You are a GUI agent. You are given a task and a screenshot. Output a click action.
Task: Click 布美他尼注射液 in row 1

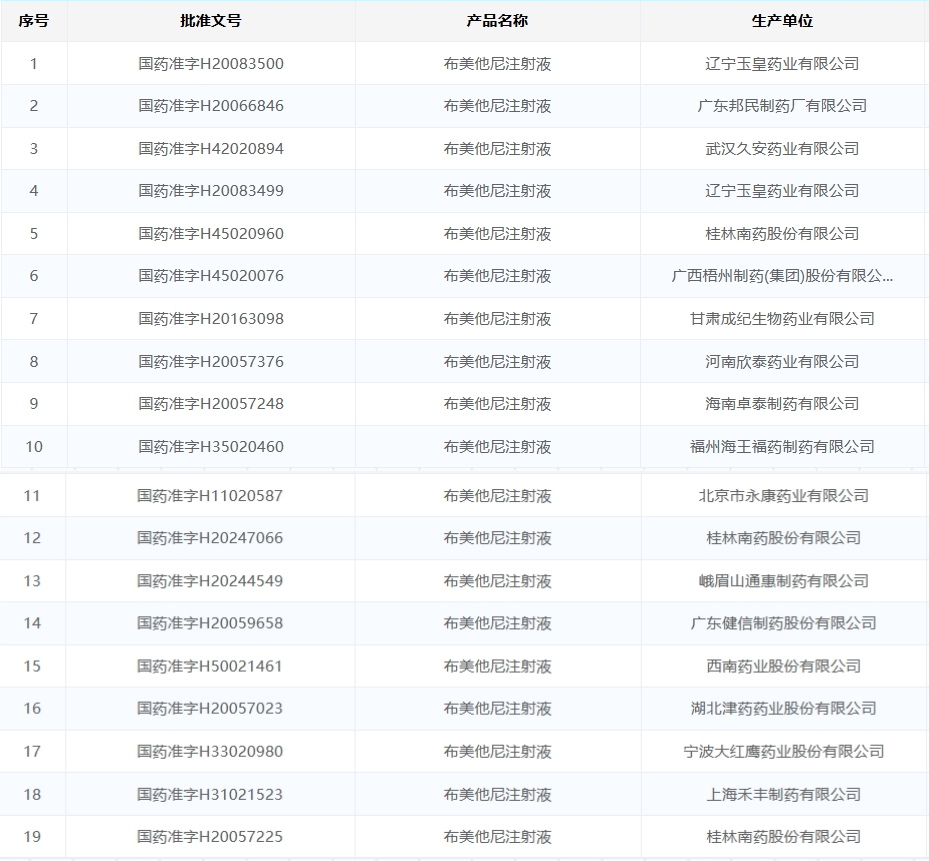coord(497,63)
